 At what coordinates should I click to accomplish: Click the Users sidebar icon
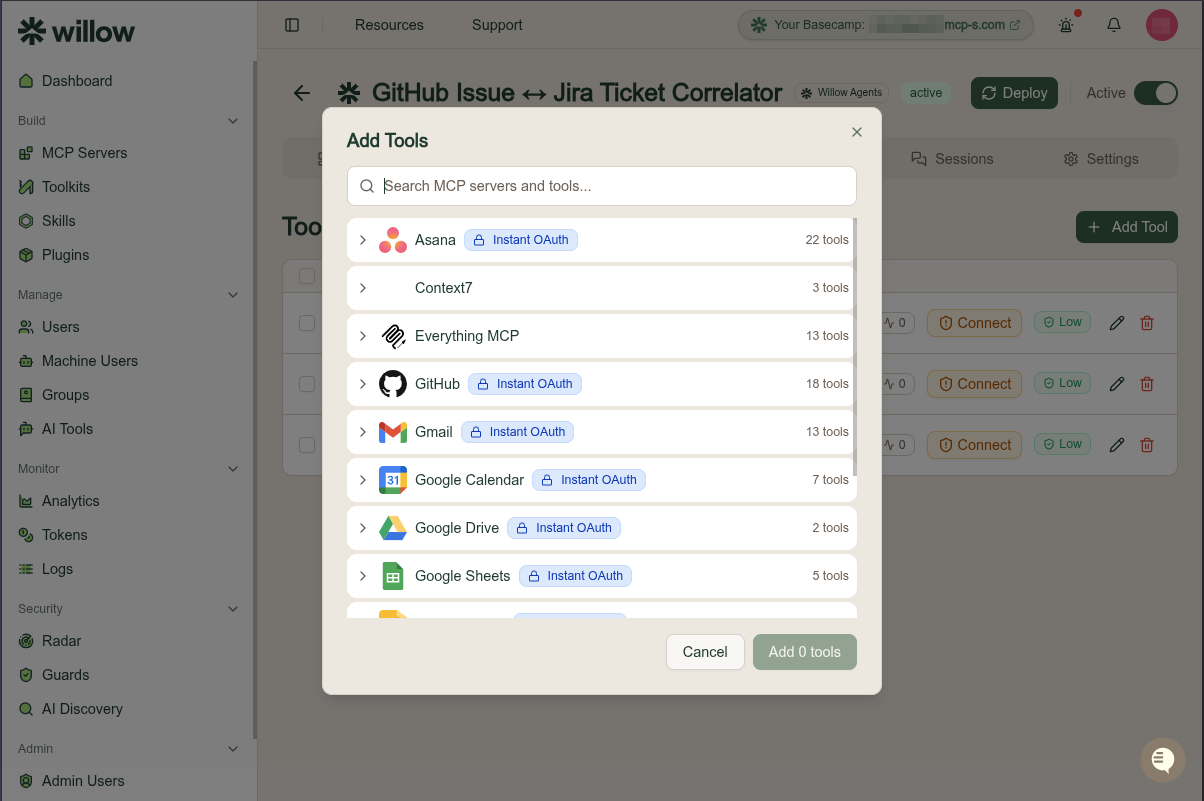[x=26, y=327]
